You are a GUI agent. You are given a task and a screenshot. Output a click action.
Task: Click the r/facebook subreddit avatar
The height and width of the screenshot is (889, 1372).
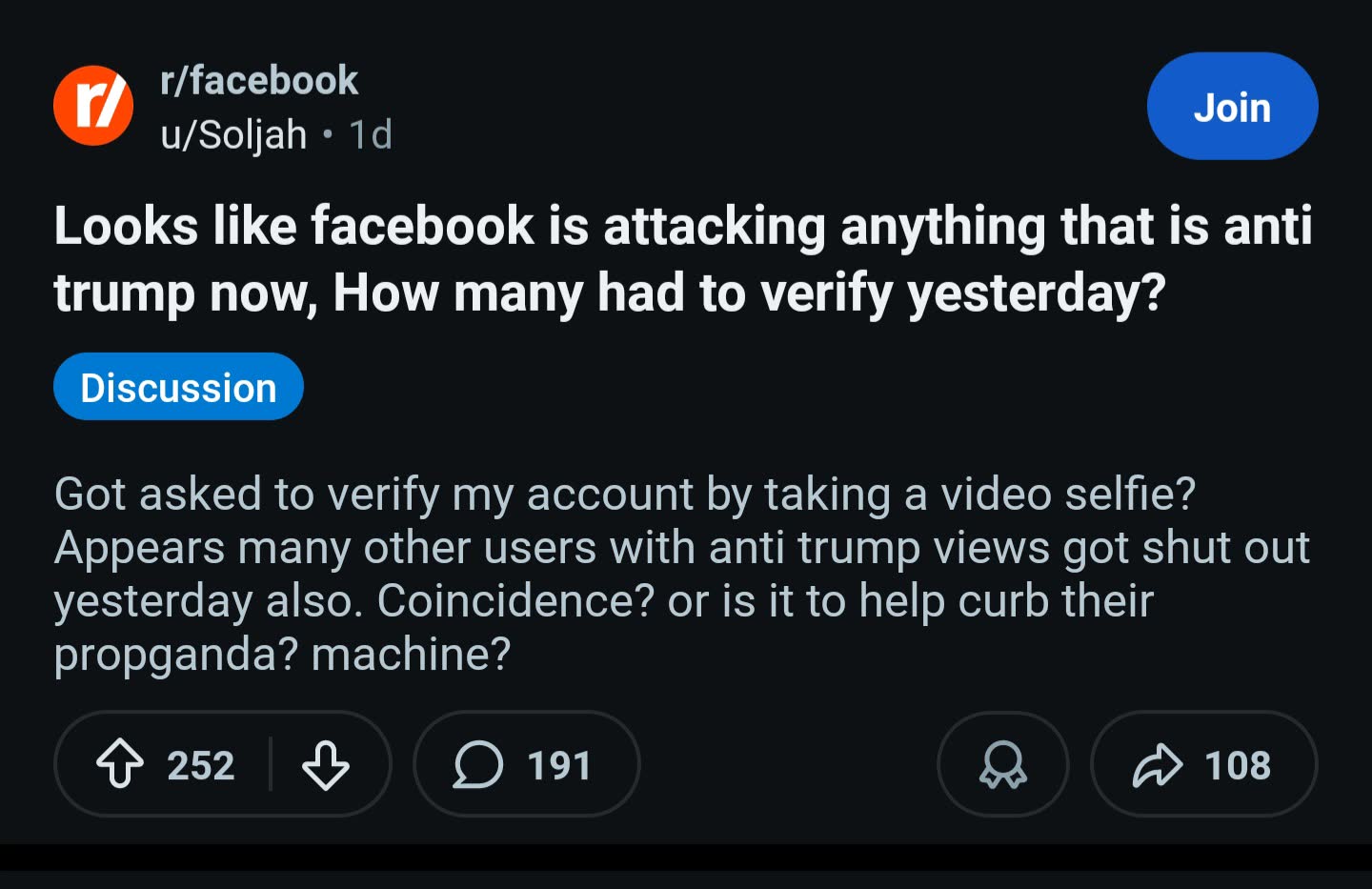pos(92,106)
